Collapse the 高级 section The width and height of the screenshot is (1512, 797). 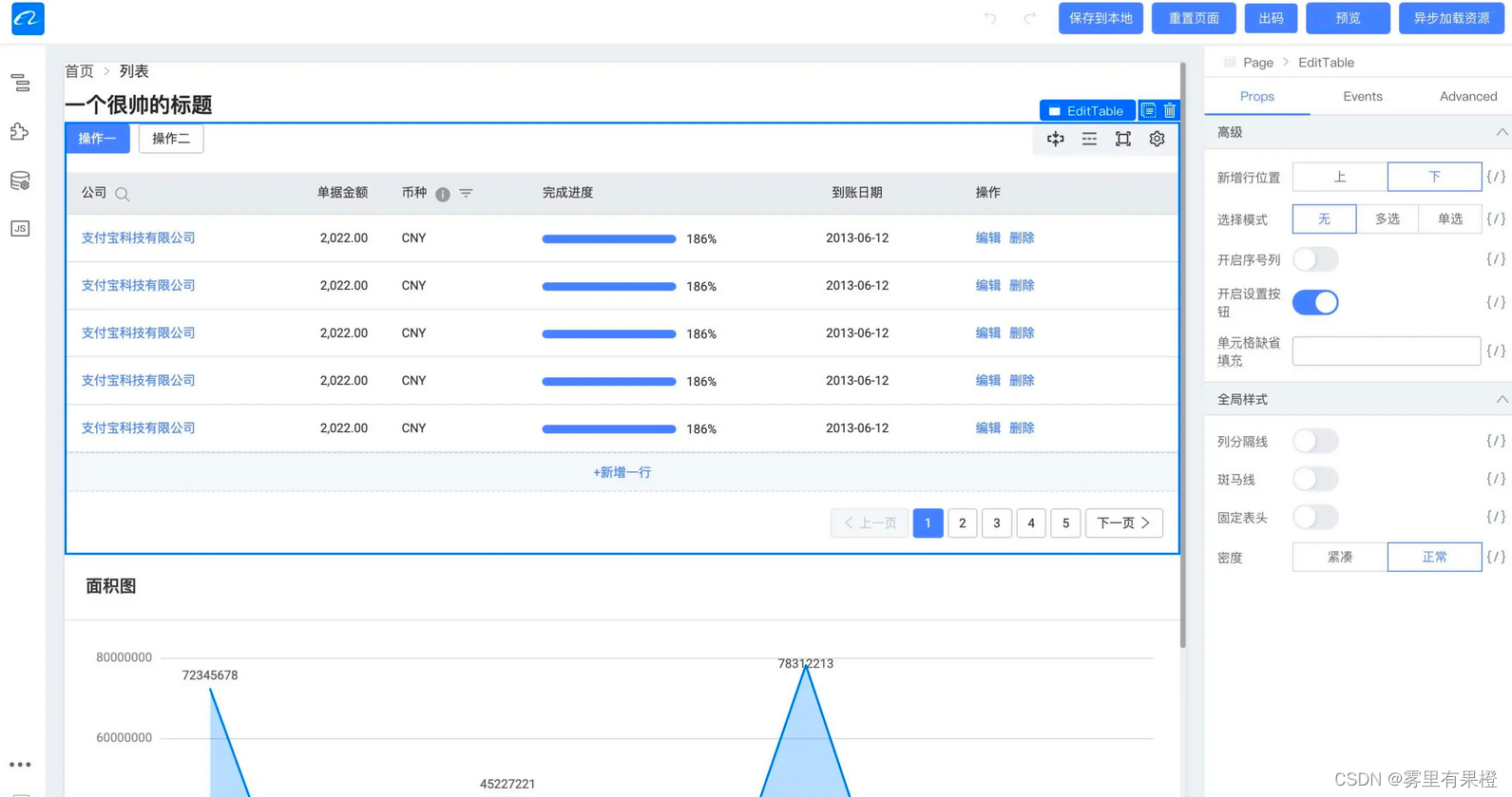[x=1502, y=132]
